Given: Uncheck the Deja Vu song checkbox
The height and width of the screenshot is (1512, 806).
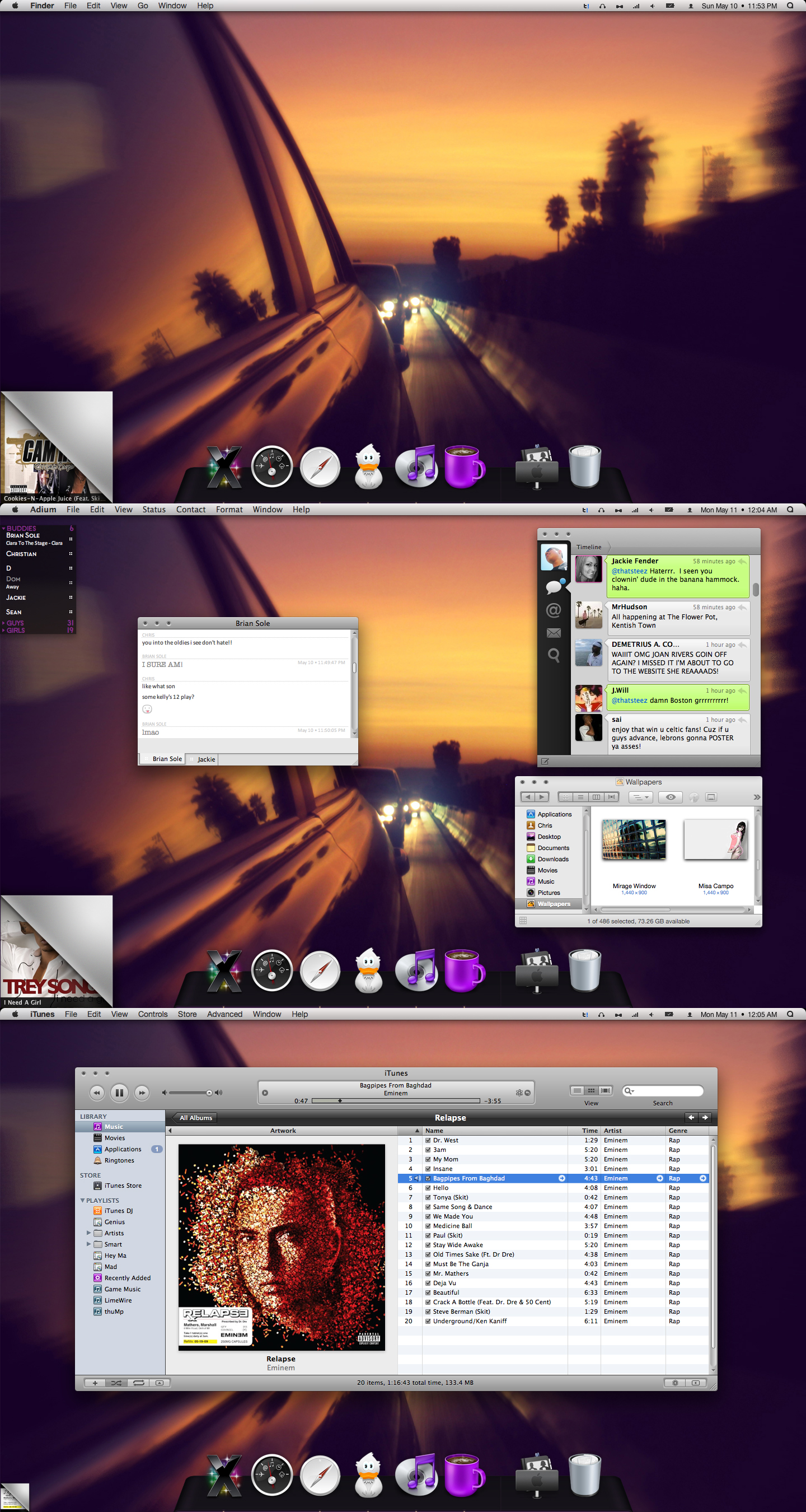Looking at the screenshot, I should click(x=428, y=1283).
